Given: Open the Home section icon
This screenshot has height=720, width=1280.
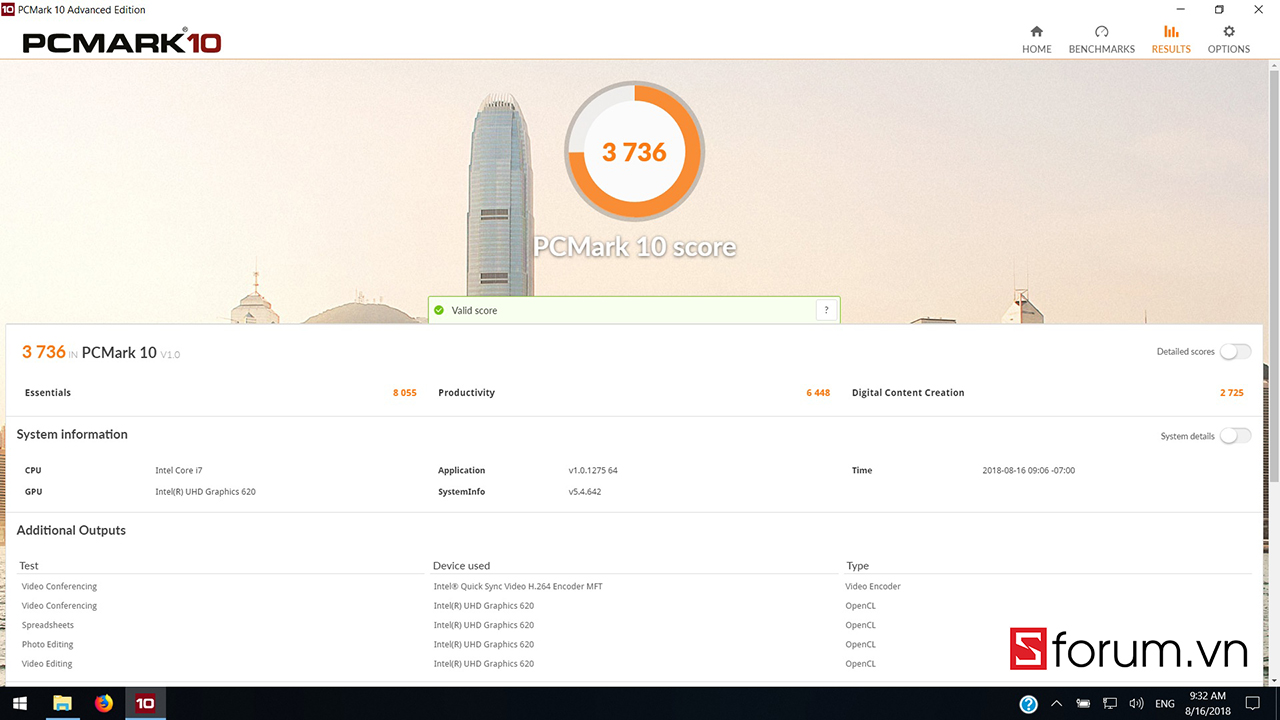Looking at the screenshot, I should pyautogui.click(x=1036, y=32).
